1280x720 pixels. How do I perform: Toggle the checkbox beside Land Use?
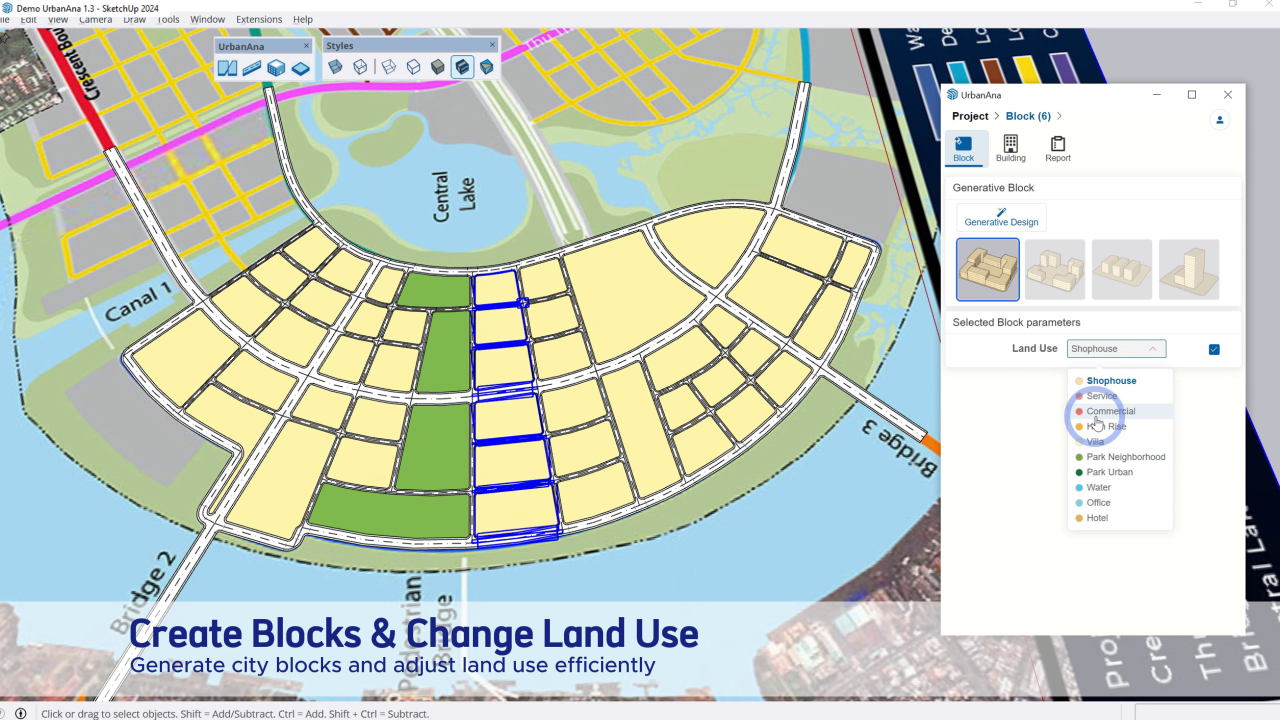coord(1214,349)
